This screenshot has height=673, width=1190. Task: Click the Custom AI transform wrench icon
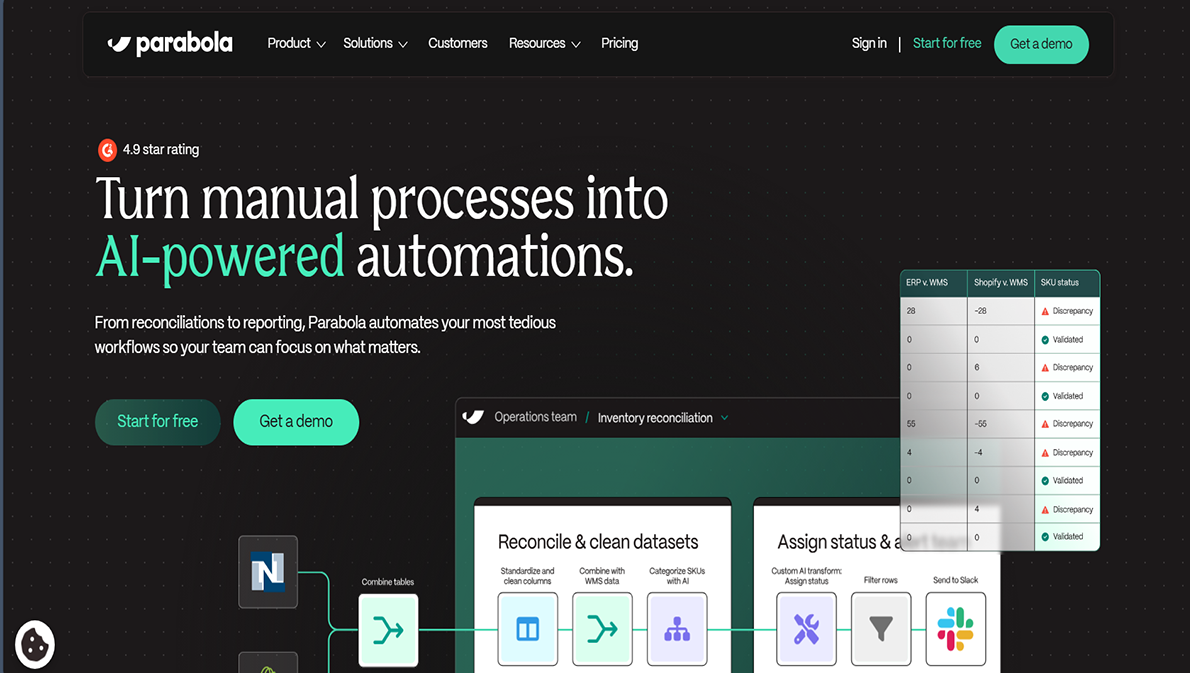click(806, 629)
